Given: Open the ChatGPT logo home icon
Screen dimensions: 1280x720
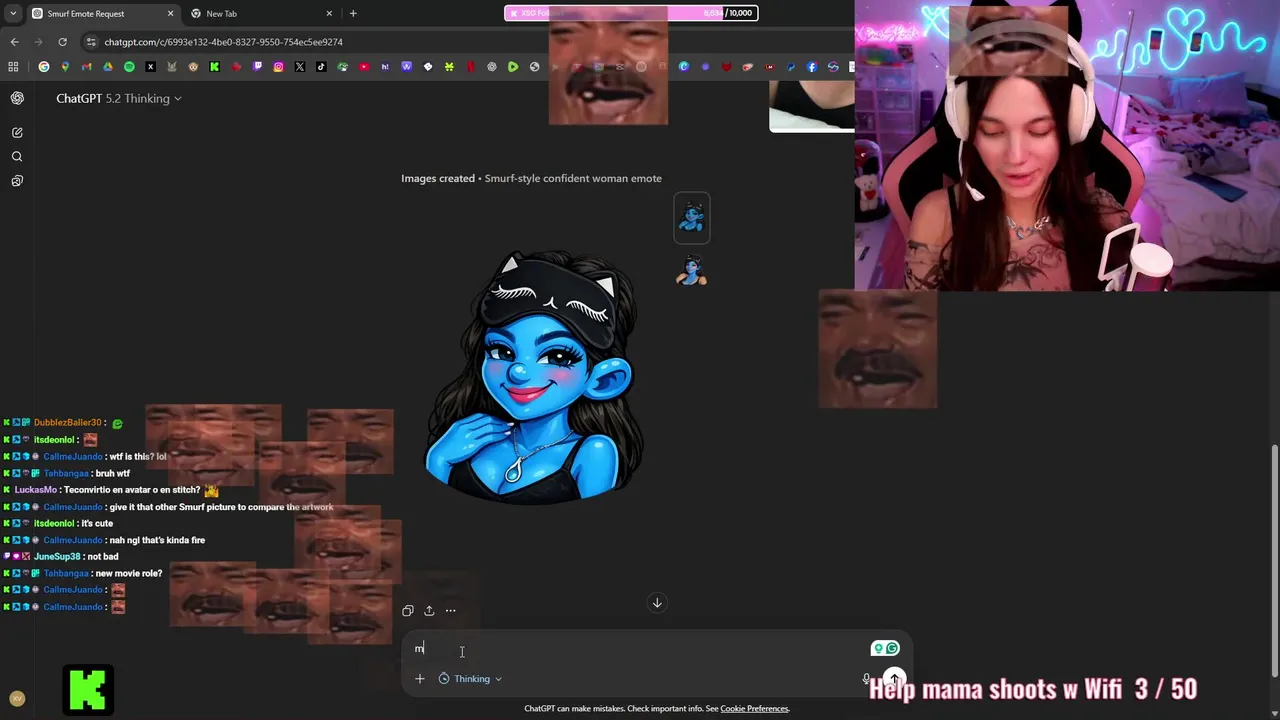Looking at the screenshot, I should click(17, 98).
